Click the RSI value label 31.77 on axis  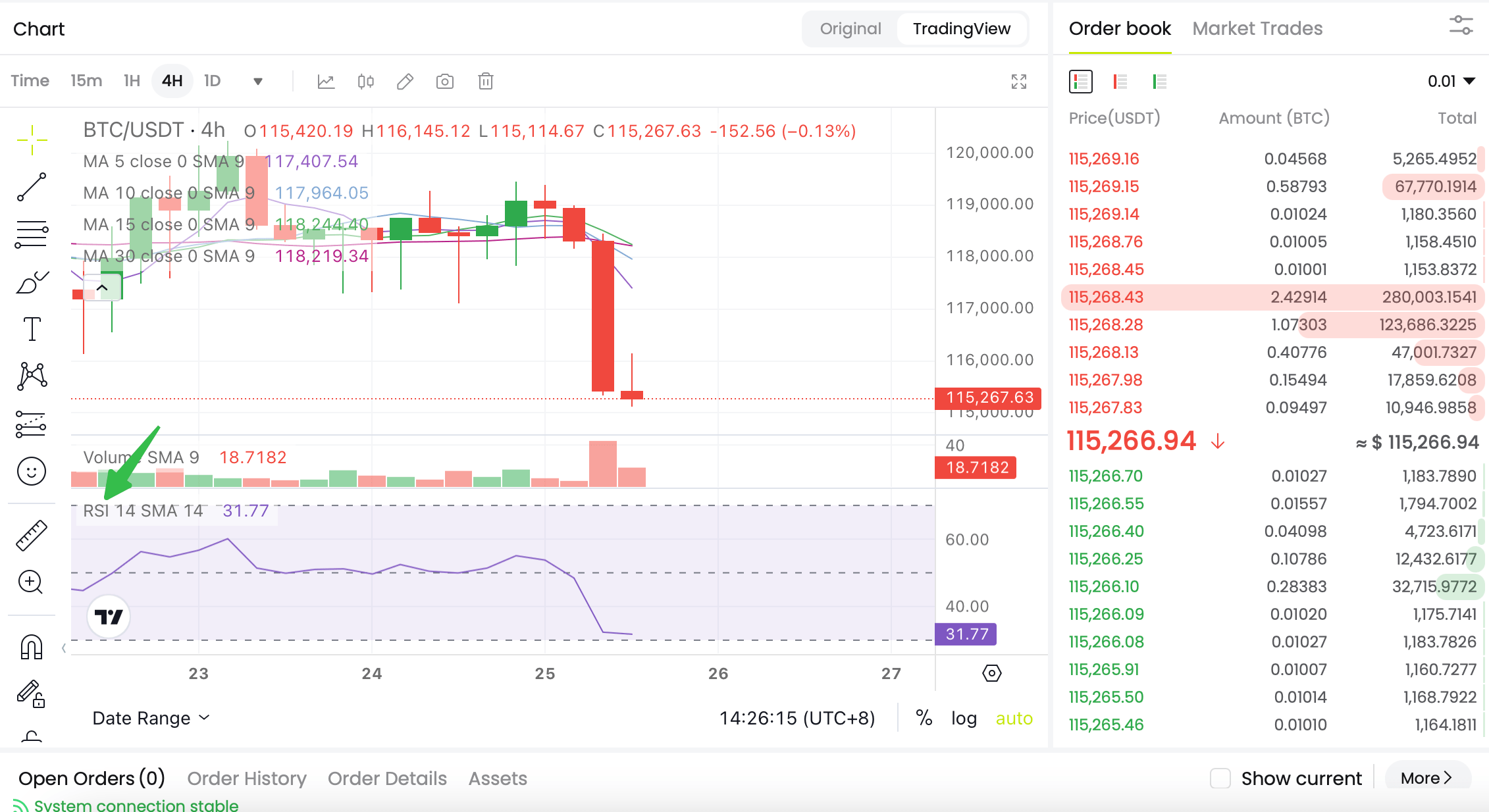pos(966,634)
